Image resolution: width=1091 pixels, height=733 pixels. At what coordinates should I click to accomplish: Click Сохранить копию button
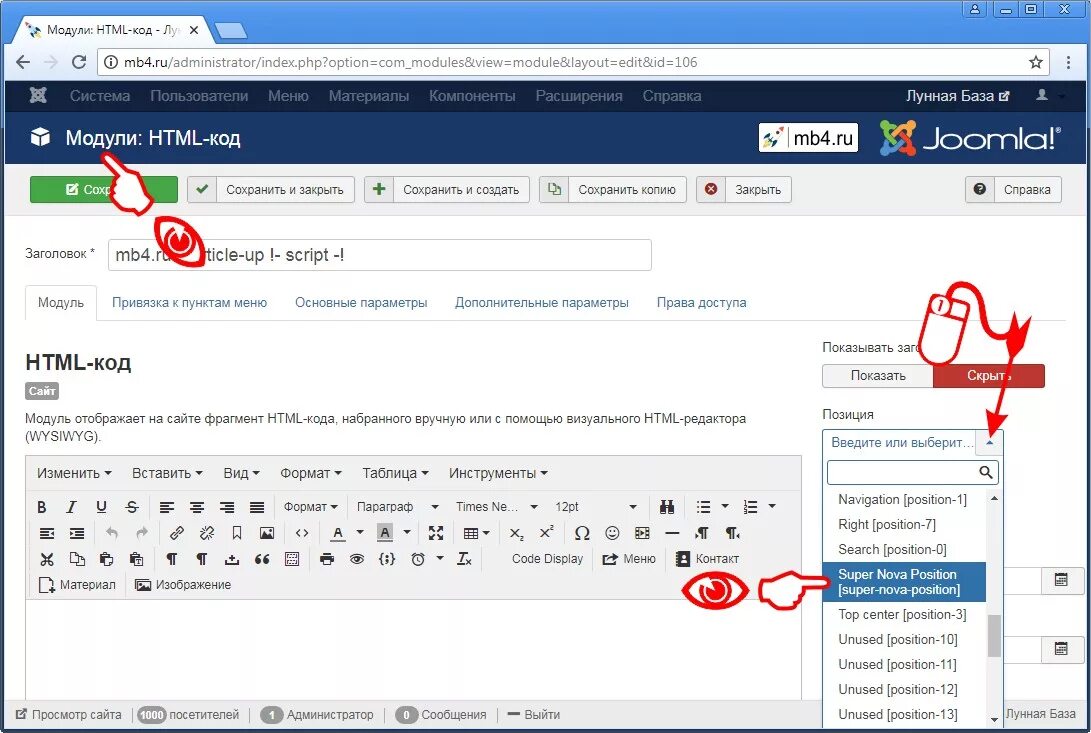point(613,189)
